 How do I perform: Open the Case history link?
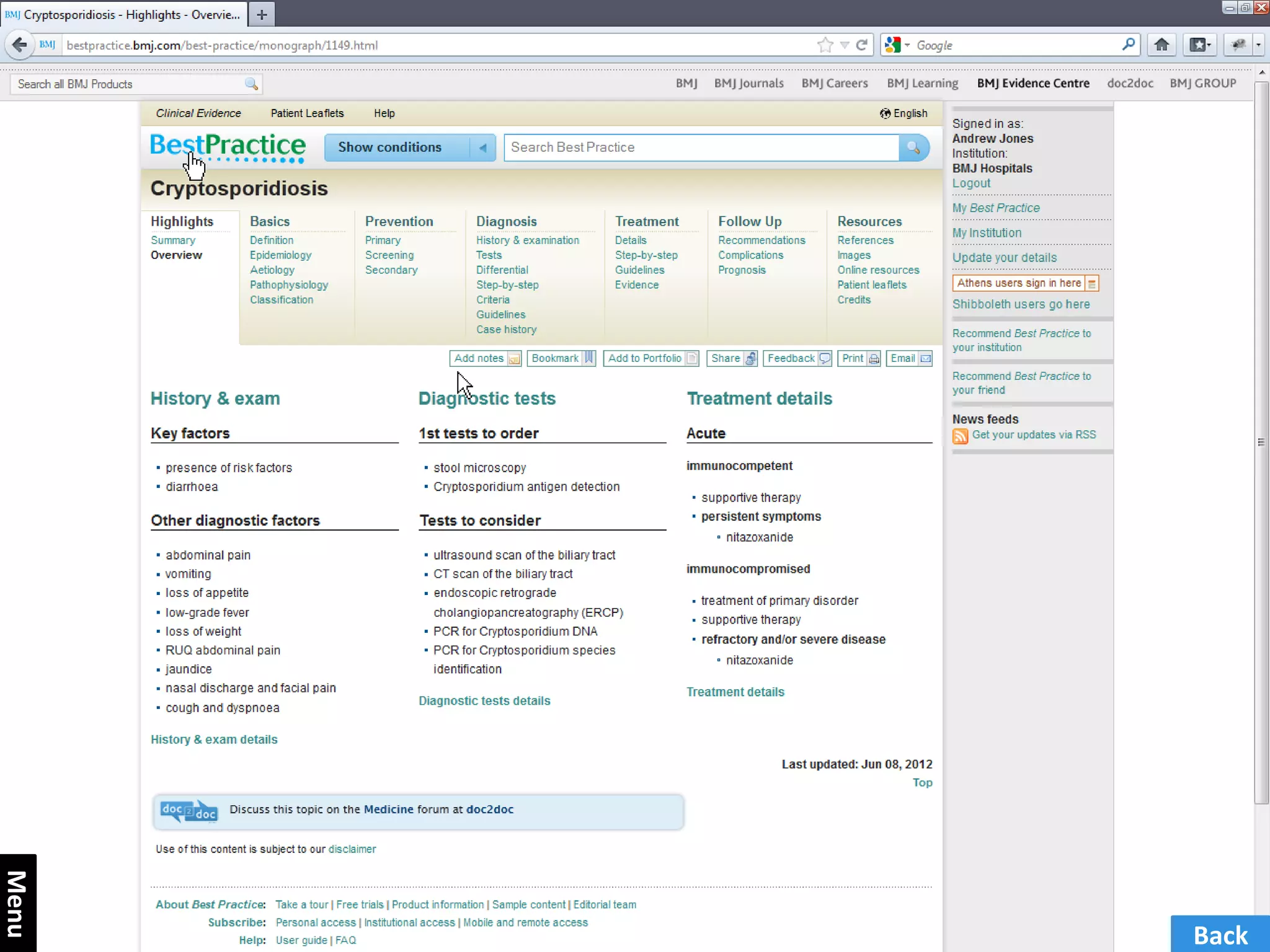pos(507,330)
